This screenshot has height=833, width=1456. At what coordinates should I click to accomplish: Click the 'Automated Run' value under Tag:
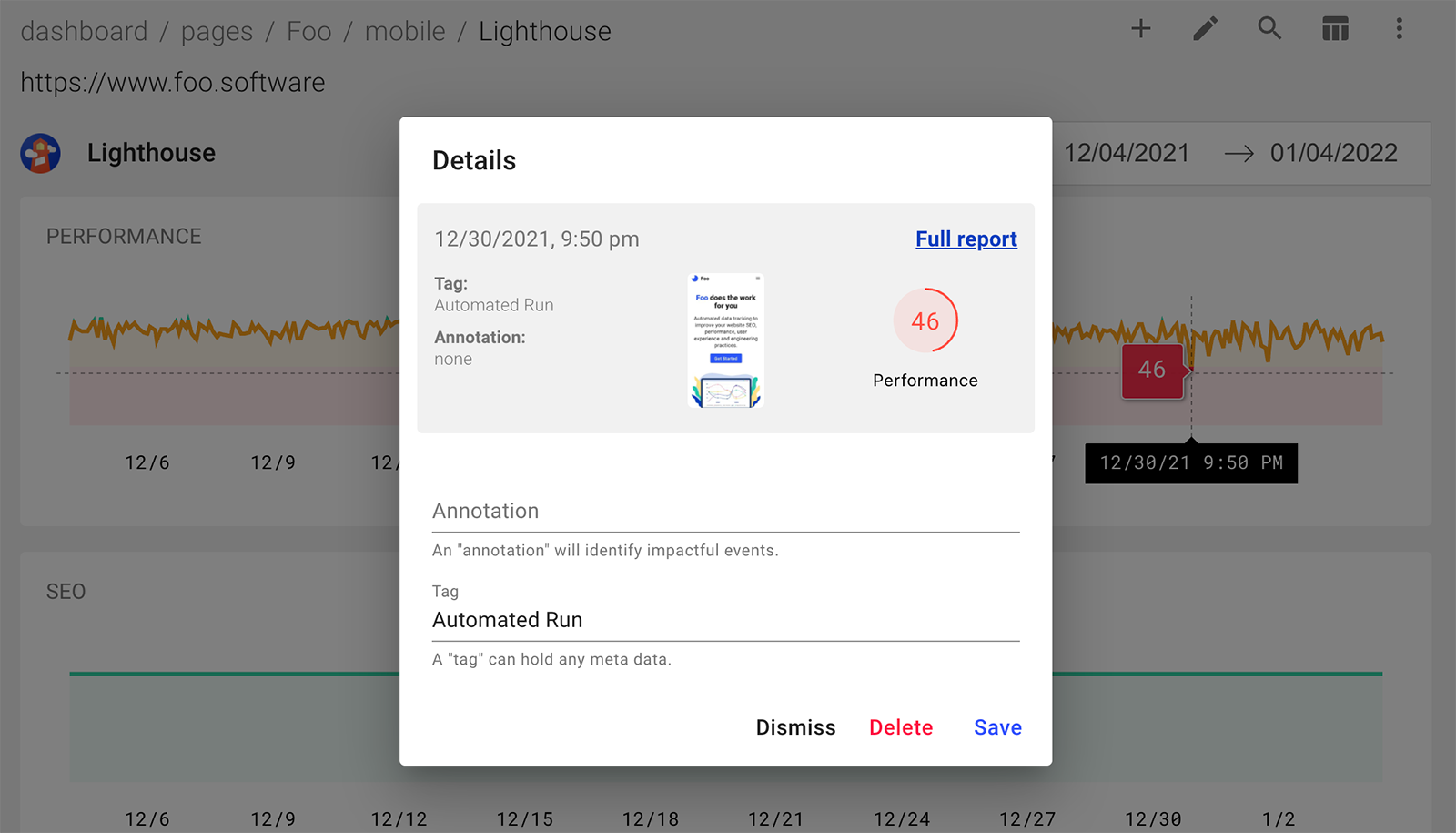click(494, 305)
